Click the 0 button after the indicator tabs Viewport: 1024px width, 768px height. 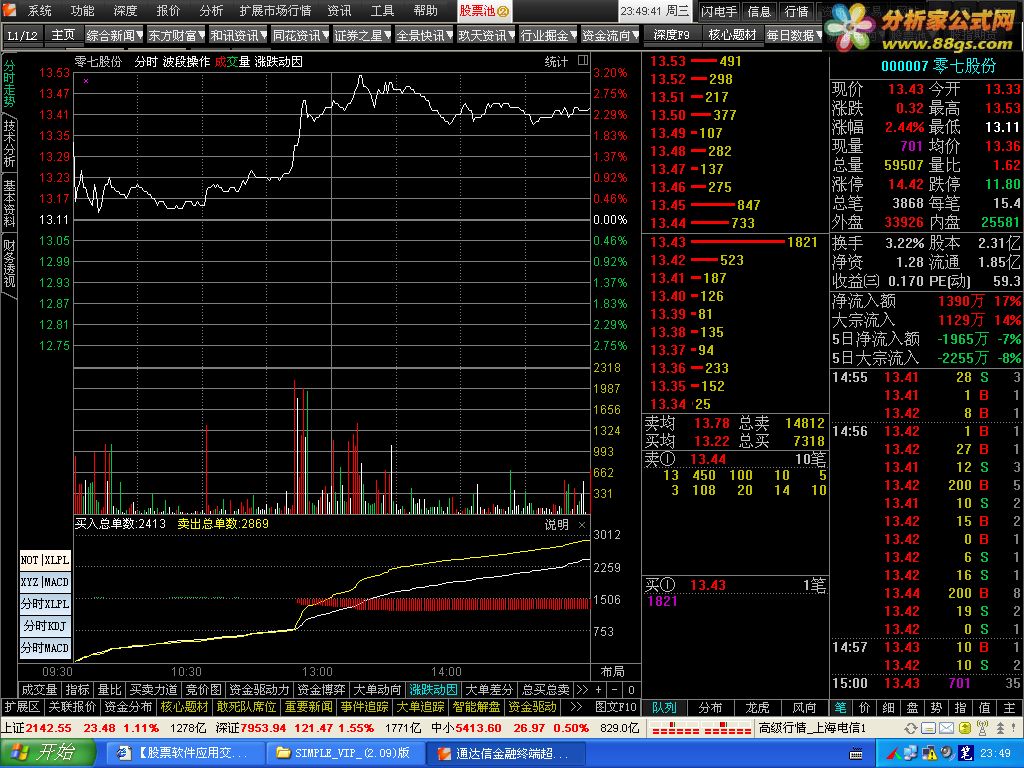coord(631,690)
